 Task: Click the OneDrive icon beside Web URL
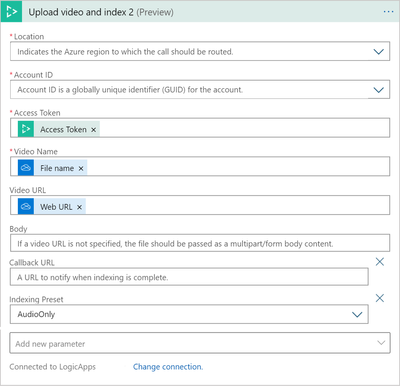(x=26, y=206)
